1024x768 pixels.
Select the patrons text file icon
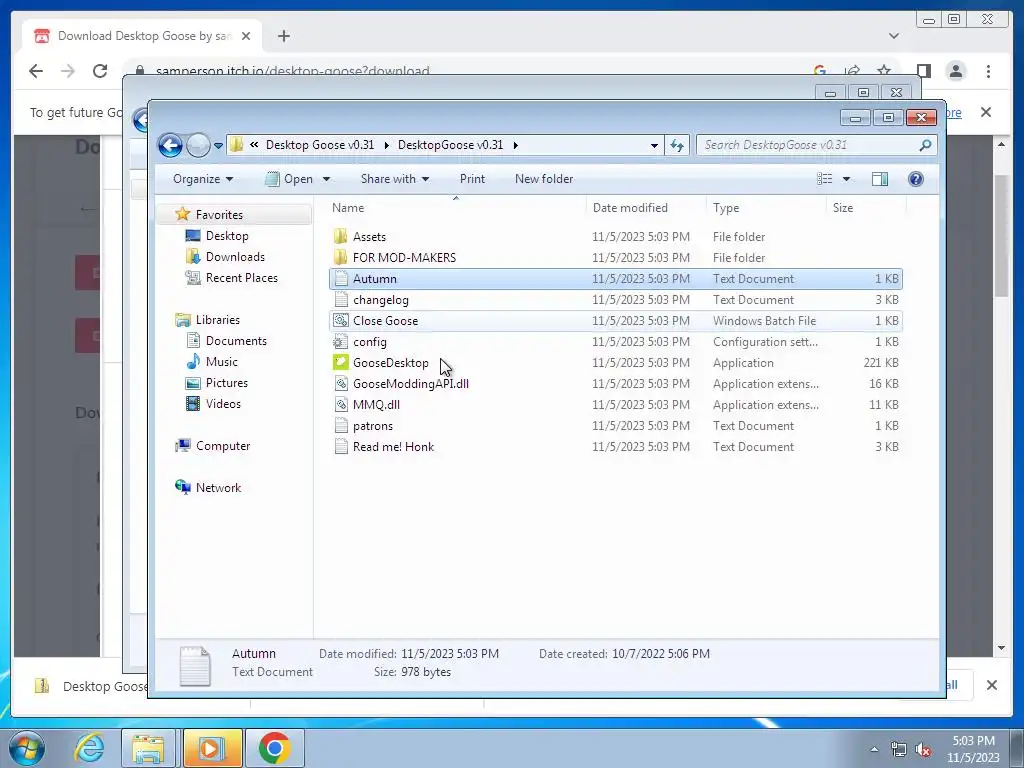(340, 426)
